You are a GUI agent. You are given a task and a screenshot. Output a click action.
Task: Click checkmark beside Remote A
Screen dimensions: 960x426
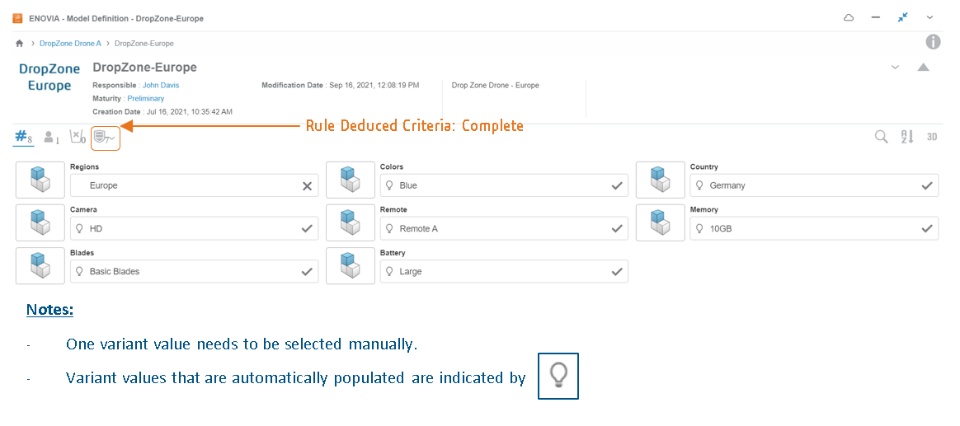617,228
